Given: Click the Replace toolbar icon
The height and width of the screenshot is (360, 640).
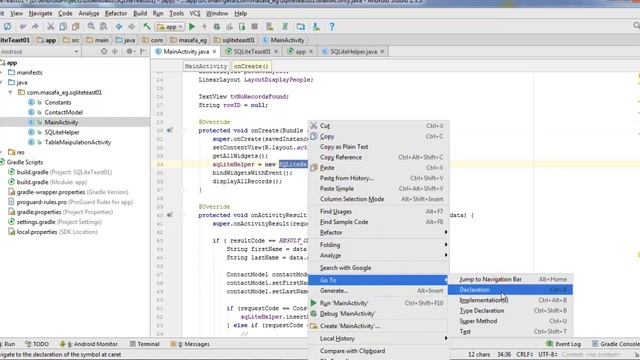Looking at the screenshot, I should pyautogui.click(x=103, y=27).
